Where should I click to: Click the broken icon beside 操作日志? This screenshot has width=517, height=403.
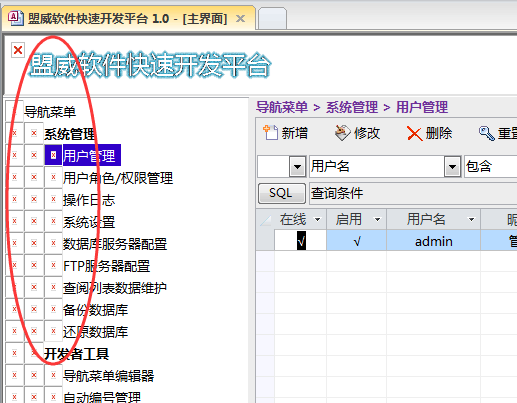click(53, 199)
